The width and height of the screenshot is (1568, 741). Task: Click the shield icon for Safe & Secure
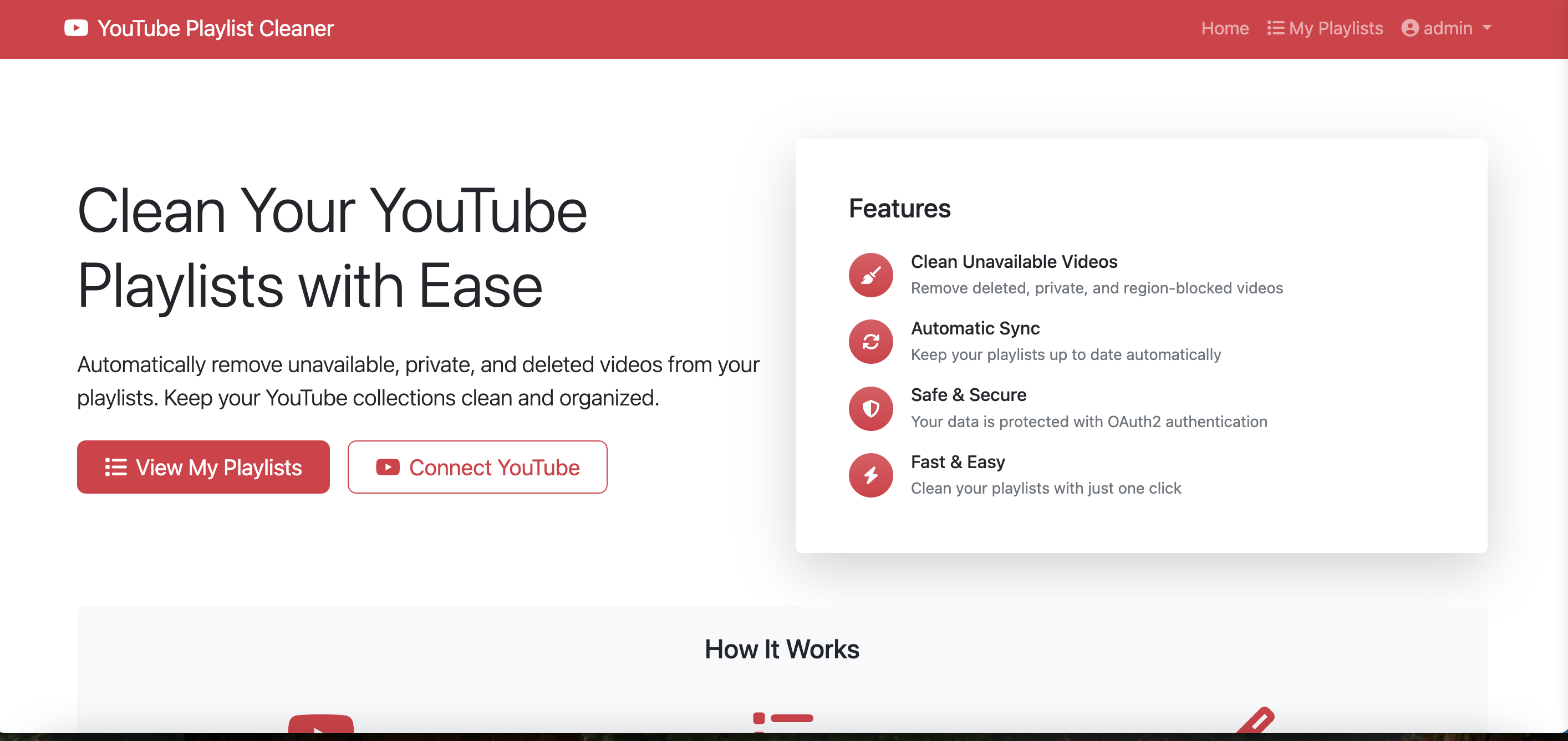pos(870,409)
